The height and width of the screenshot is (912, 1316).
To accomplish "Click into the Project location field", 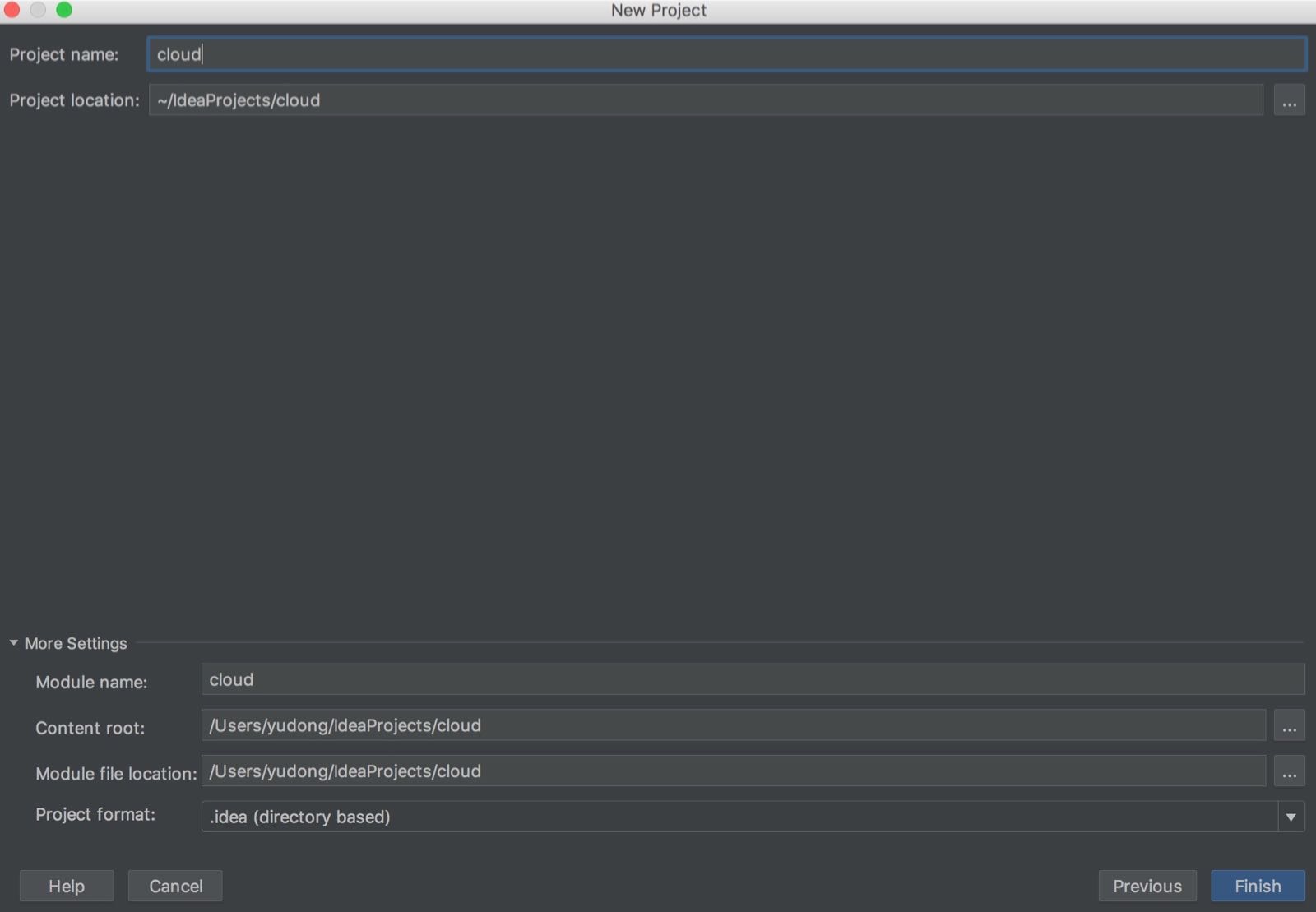I will 706,100.
